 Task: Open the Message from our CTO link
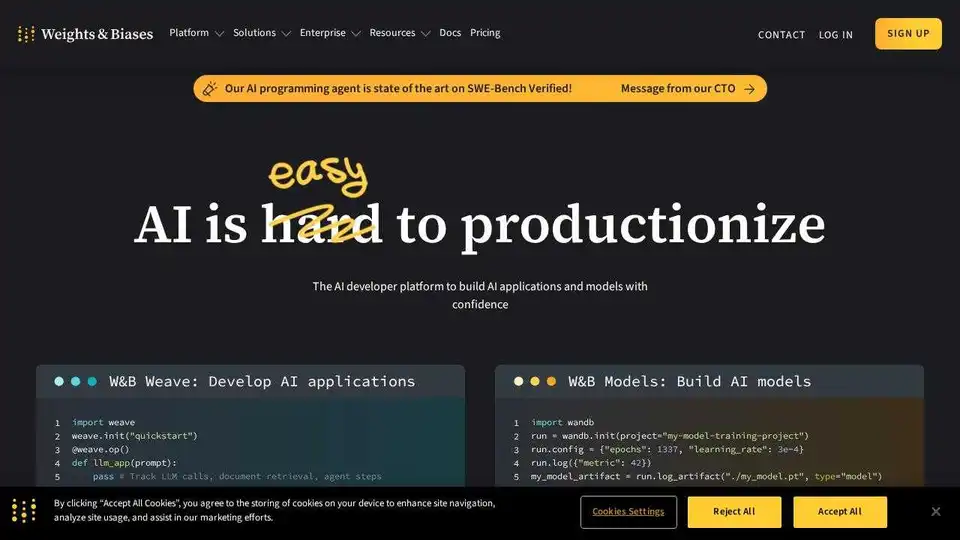[678, 89]
